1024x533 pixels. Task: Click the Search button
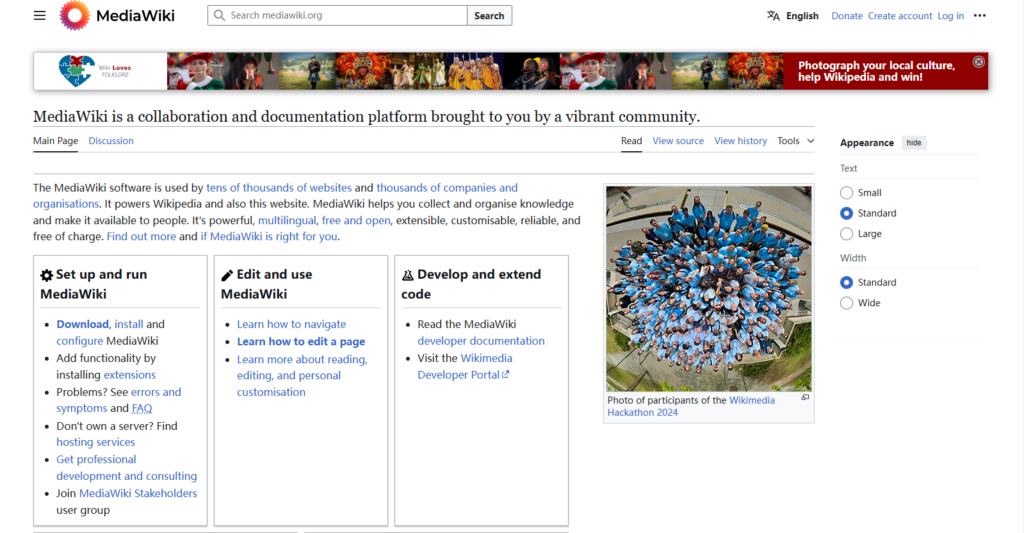coord(489,16)
